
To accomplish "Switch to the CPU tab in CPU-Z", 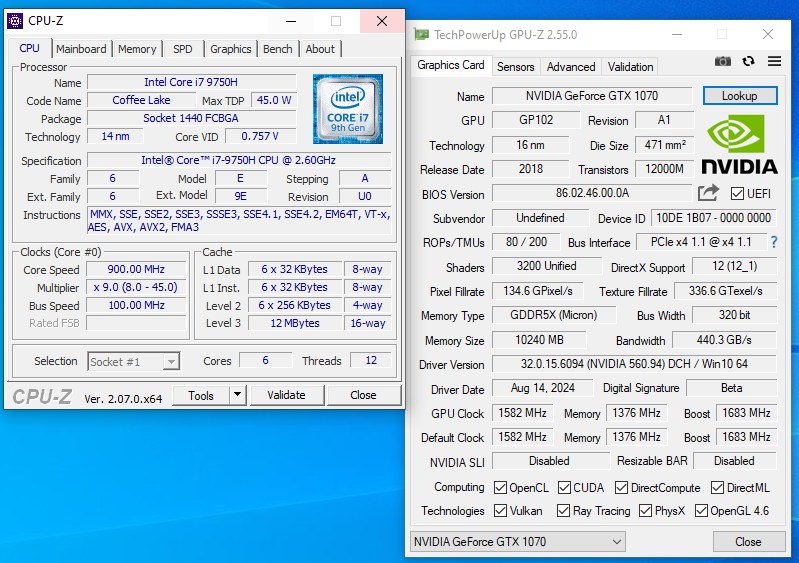I will pos(29,48).
